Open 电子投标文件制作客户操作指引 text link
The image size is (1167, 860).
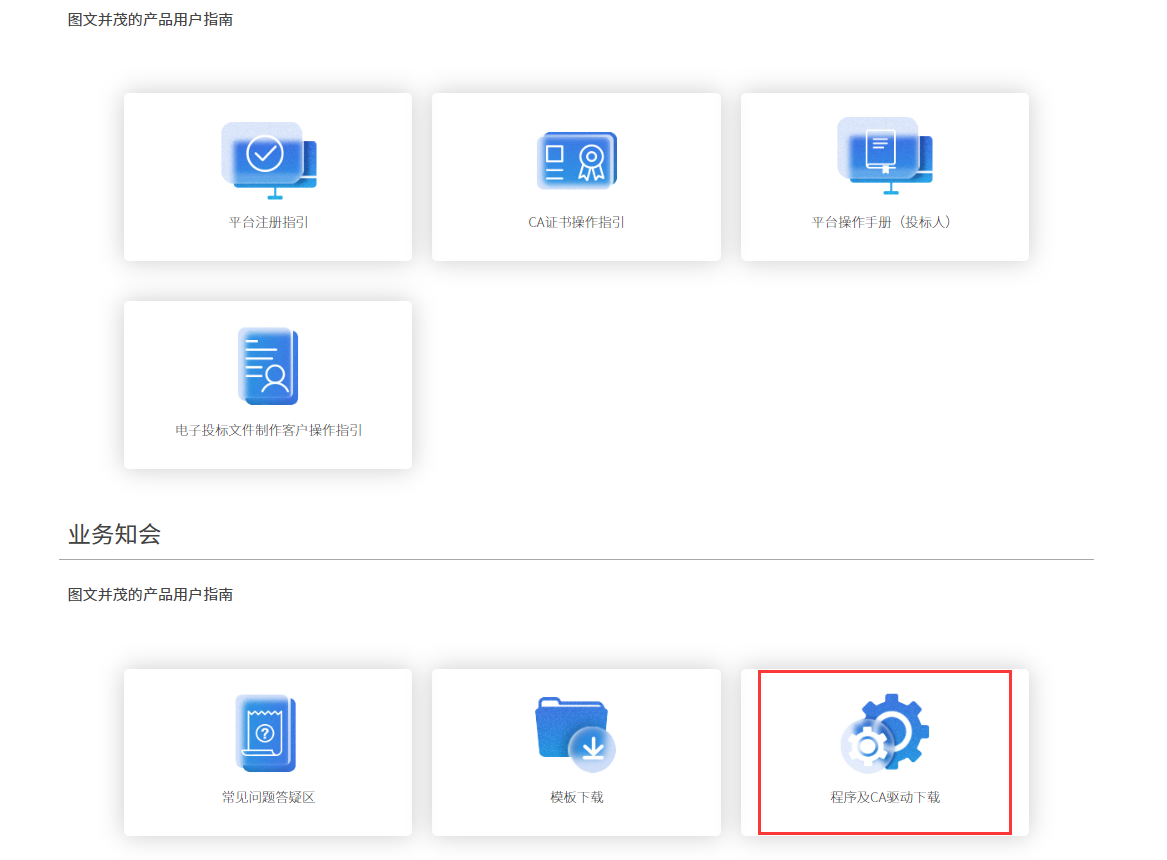coord(268,430)
